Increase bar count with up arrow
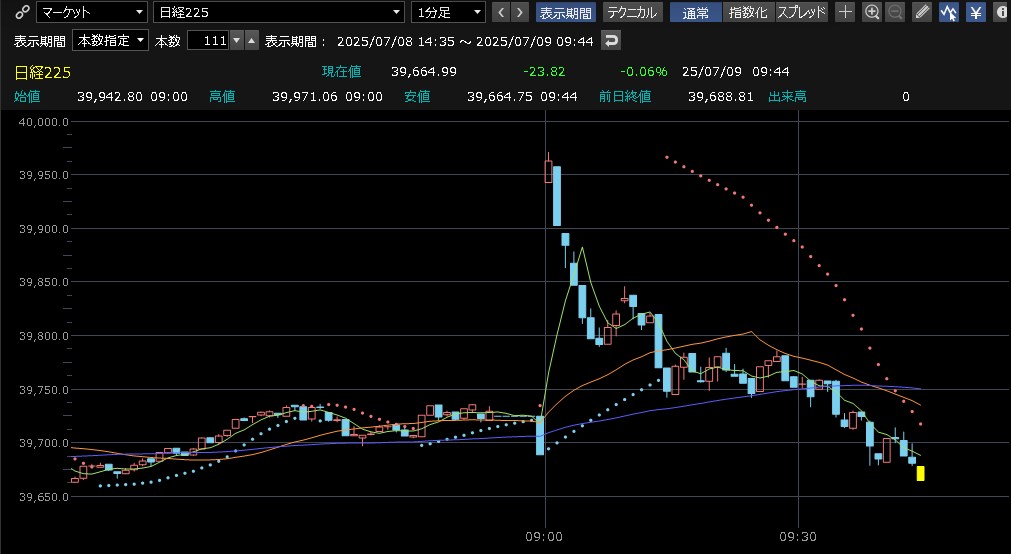The image size is (1011, 554). [x=252, y=41]
